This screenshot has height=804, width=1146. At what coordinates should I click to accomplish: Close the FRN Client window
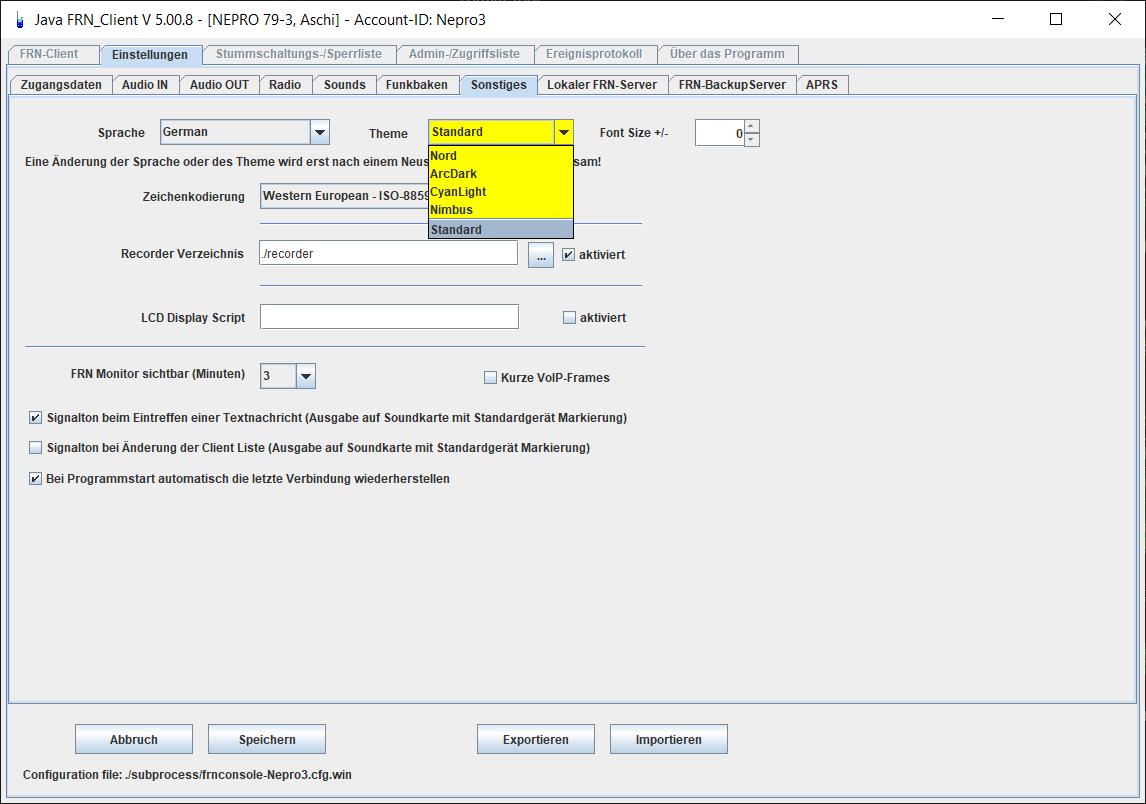[x=1115, y=19]
